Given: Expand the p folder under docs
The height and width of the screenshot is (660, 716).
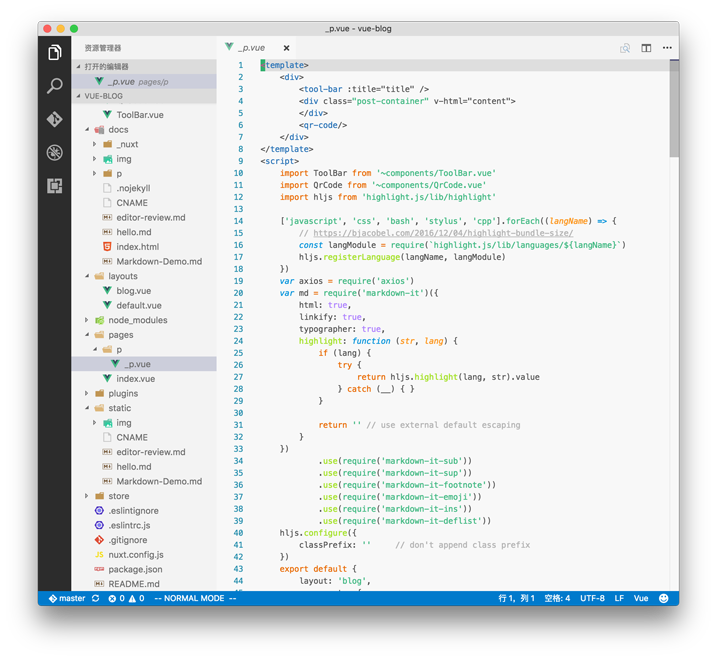Looking at the screenshot, I should 95,174.
